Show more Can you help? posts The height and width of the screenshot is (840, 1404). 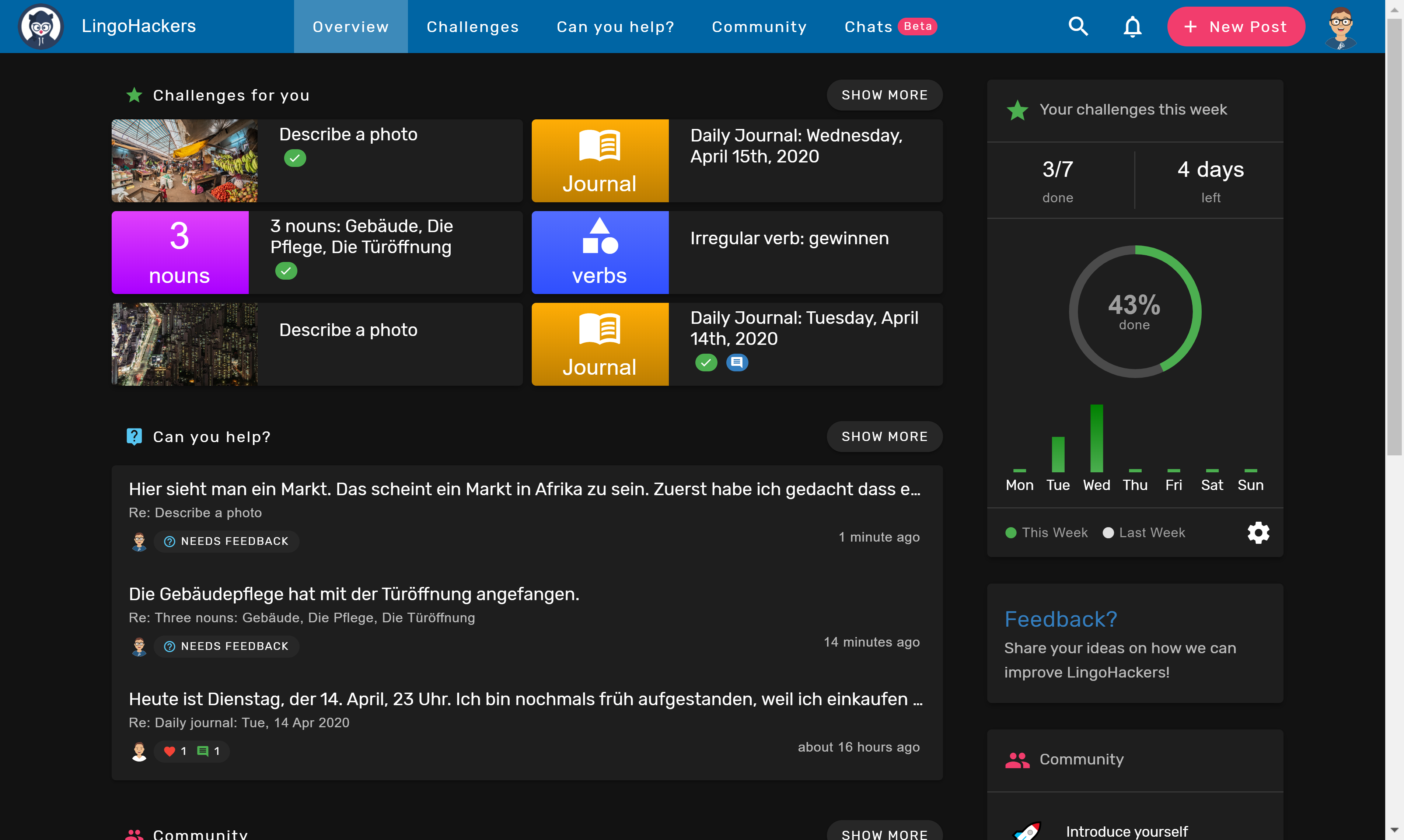pos(884,437)
